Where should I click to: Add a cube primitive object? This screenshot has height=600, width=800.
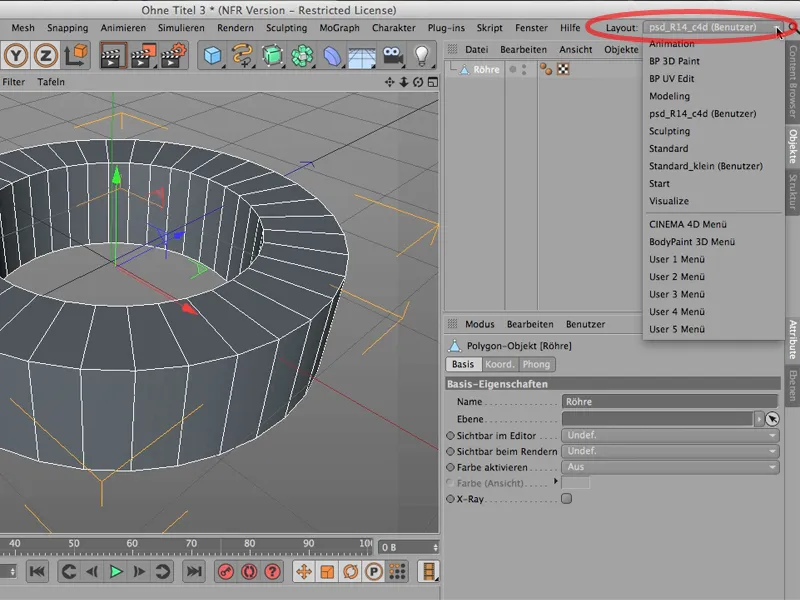click(212, 56)
